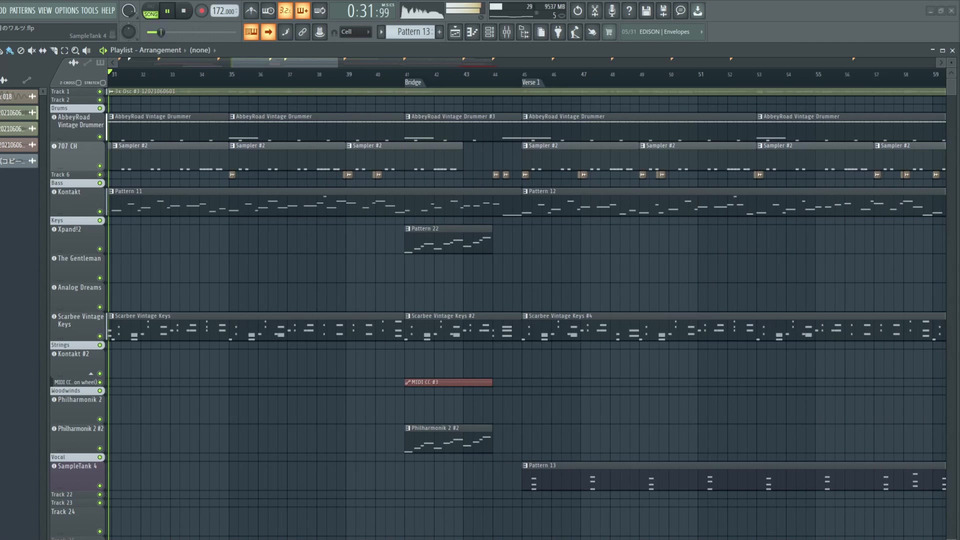Mute the Bass group track LED

coord(100,183)
